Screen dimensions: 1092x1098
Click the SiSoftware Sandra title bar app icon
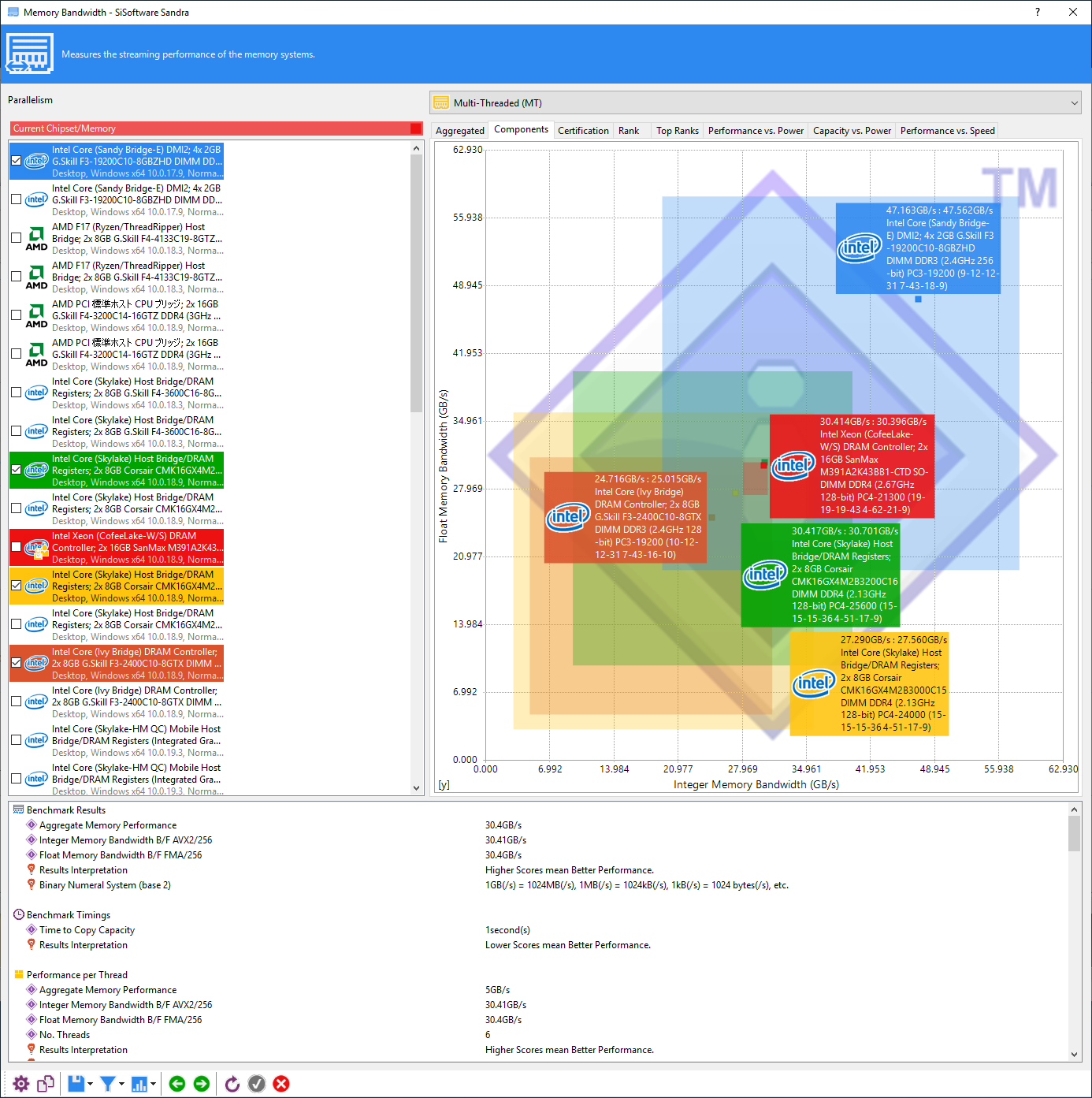tap(13, 12)
